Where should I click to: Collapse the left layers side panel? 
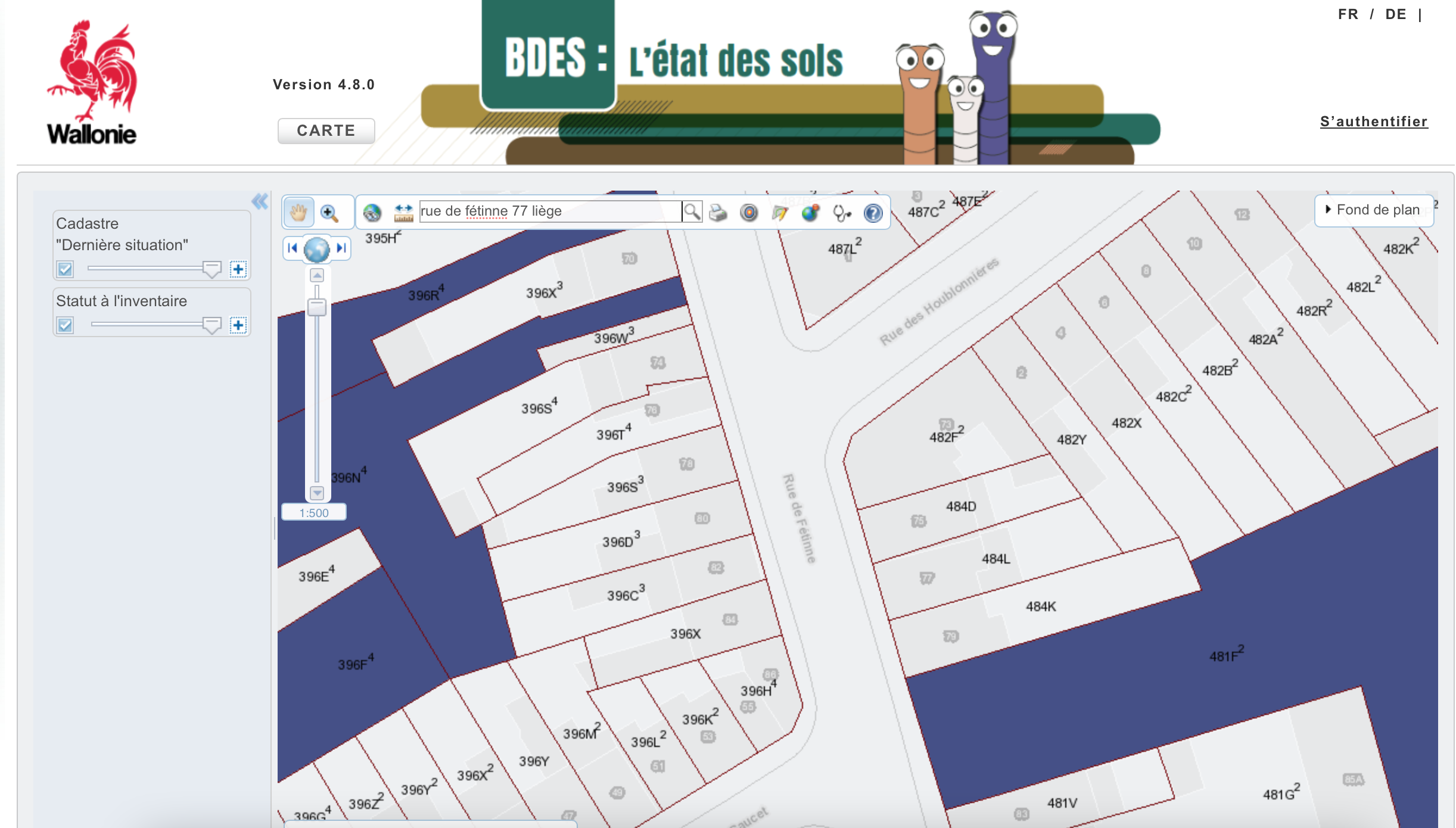260,201
